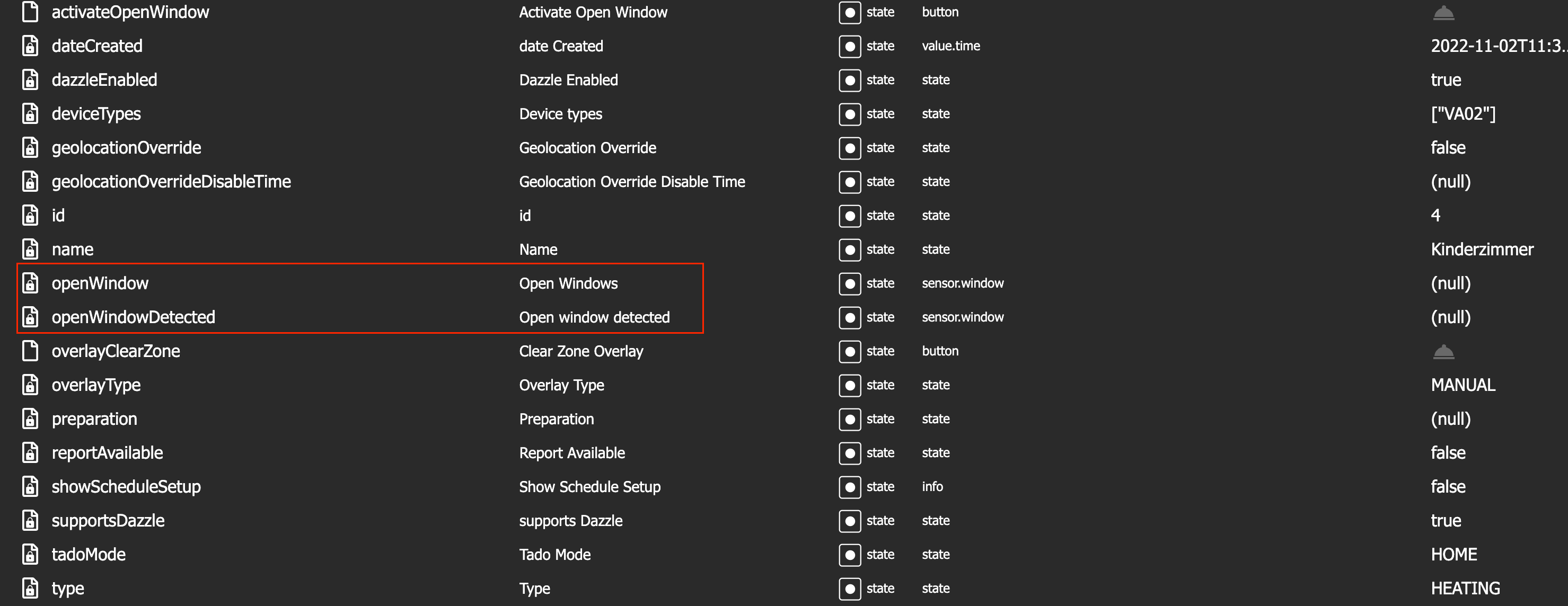Click state type icon in dazzleEnabled row
Screen dimensions: 1568x606
pyautogui.click(x=849, y=81)
